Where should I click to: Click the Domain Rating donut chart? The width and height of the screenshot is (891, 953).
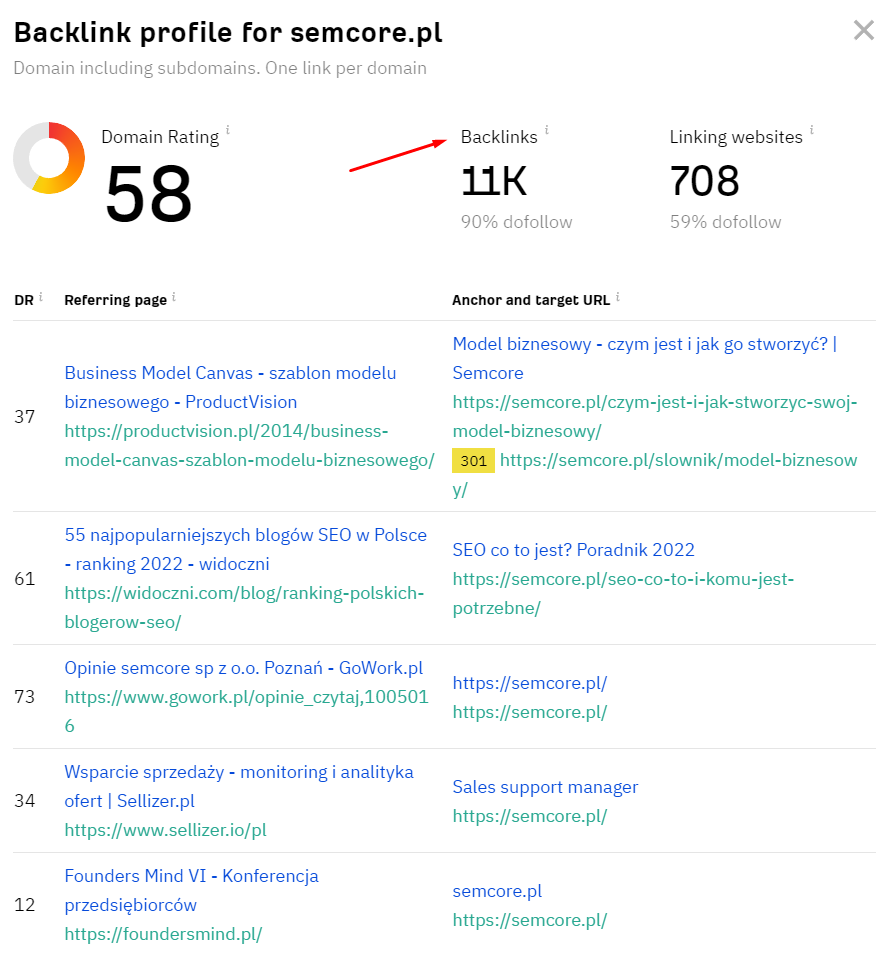[x=49, y=158]
